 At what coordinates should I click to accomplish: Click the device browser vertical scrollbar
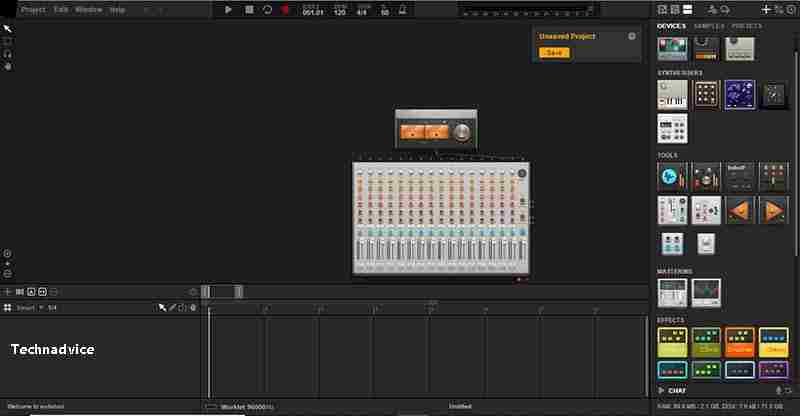pyautogui.click(x=796, y=153)
